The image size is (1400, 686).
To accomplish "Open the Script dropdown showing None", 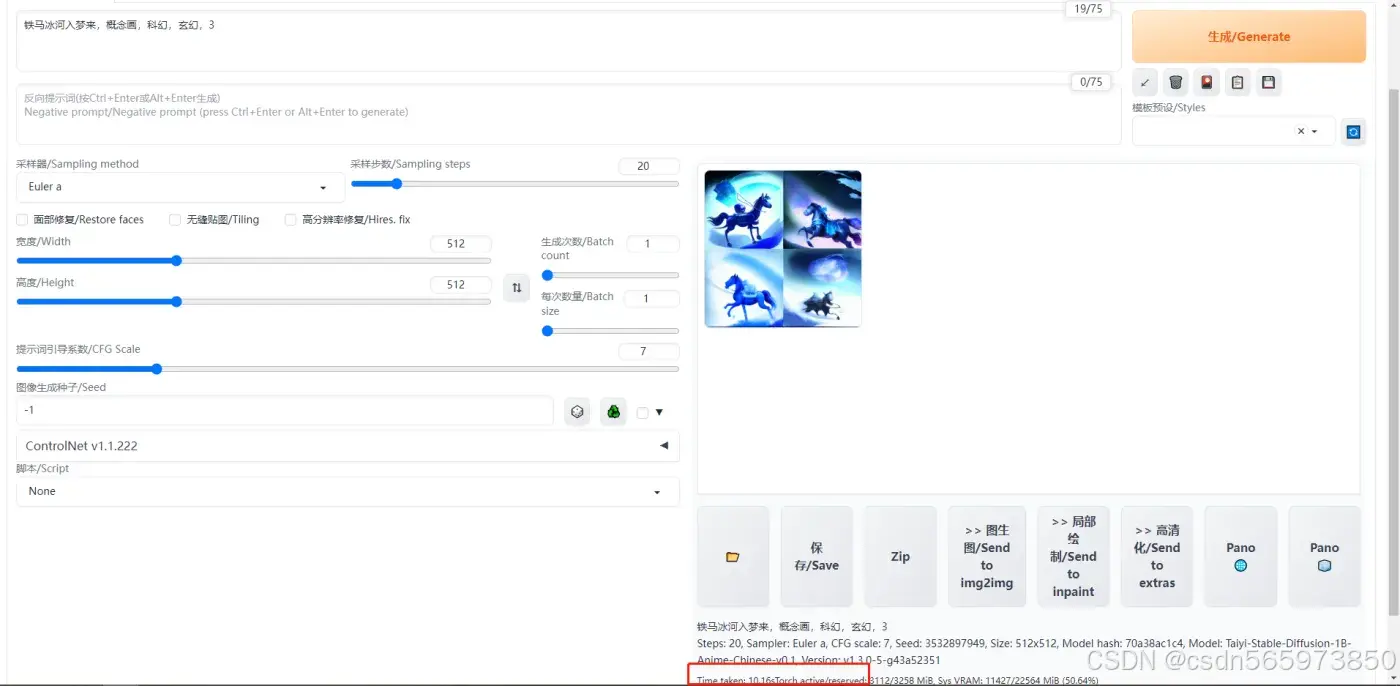I will tap(348, 491).
